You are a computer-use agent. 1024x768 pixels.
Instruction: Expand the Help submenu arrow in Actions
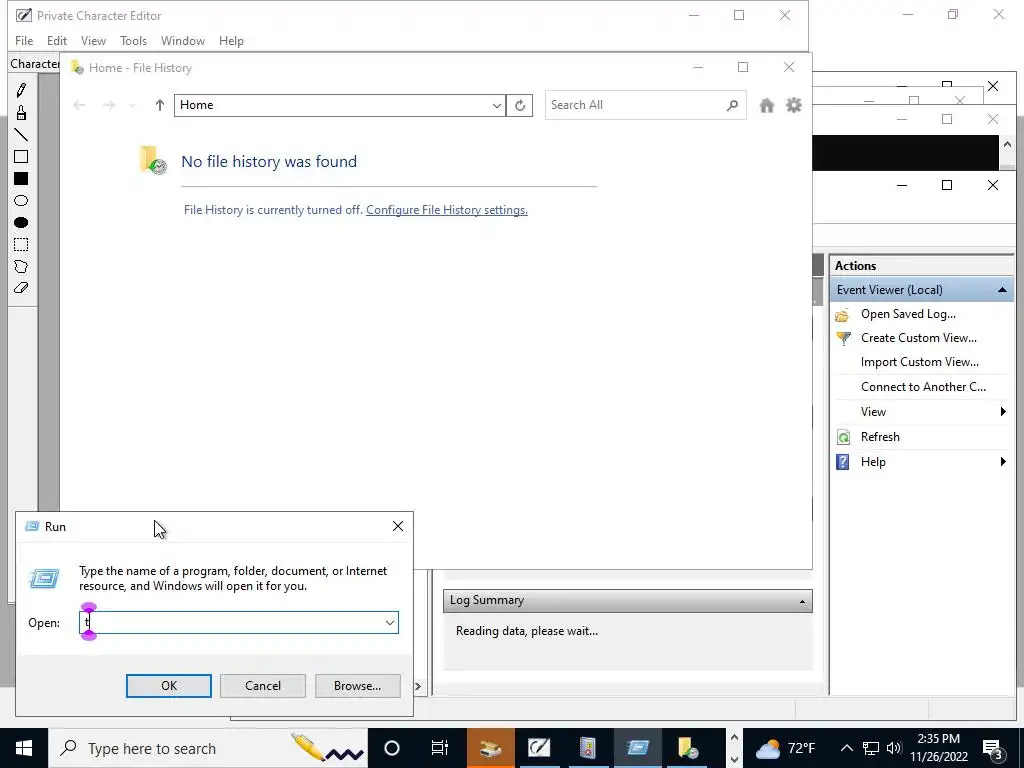1003,462
